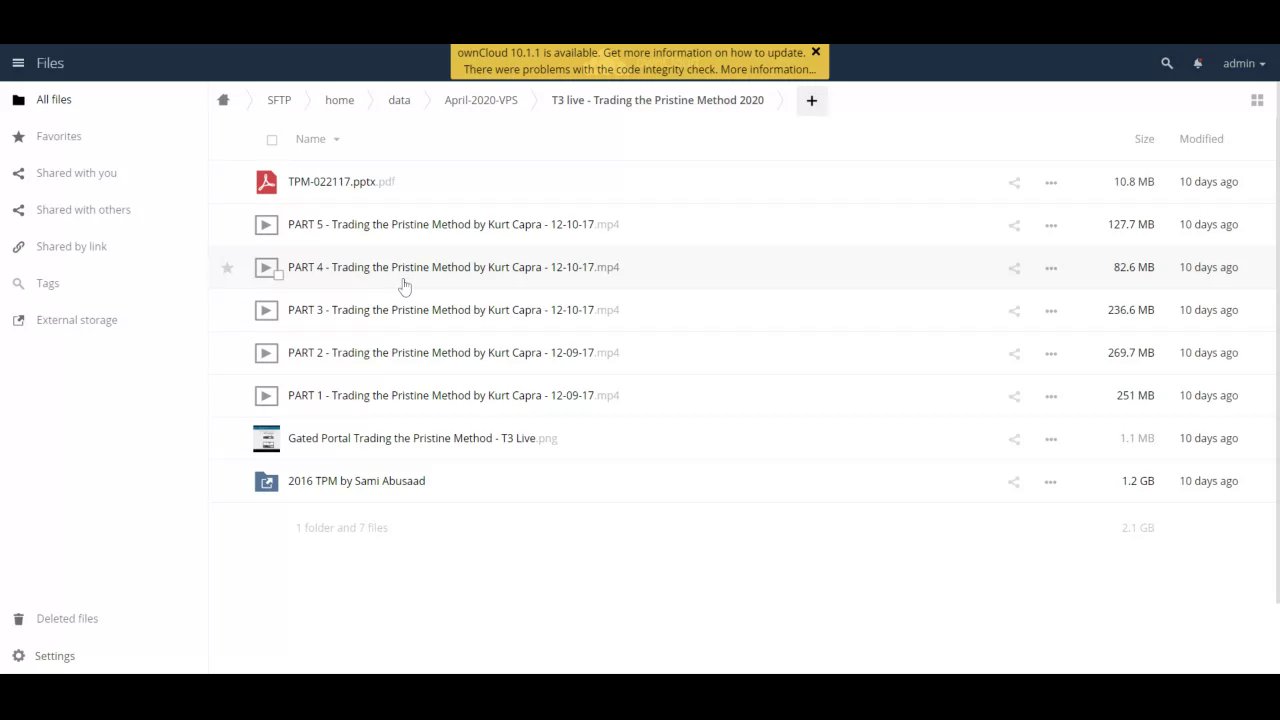
Task: Share the PART 5 video file
Action: [1014, 225]
